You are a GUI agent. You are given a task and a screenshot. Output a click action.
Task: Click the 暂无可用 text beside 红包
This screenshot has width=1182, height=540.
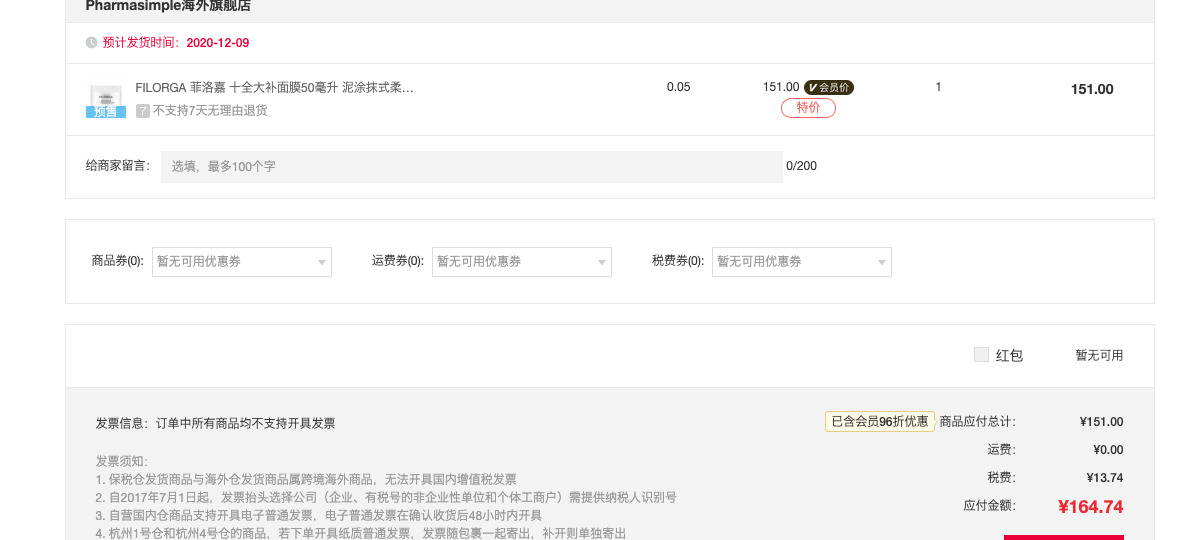[1099, 355]
